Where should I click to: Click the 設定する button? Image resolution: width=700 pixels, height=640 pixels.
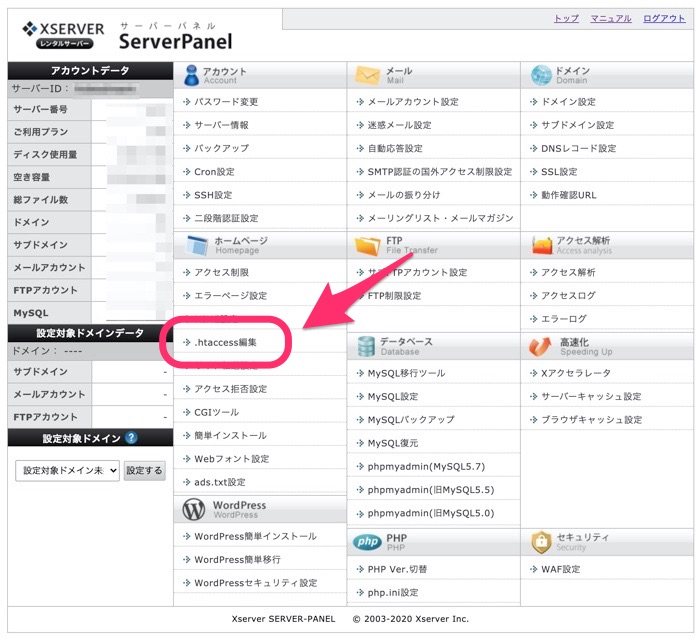[144, 470]
